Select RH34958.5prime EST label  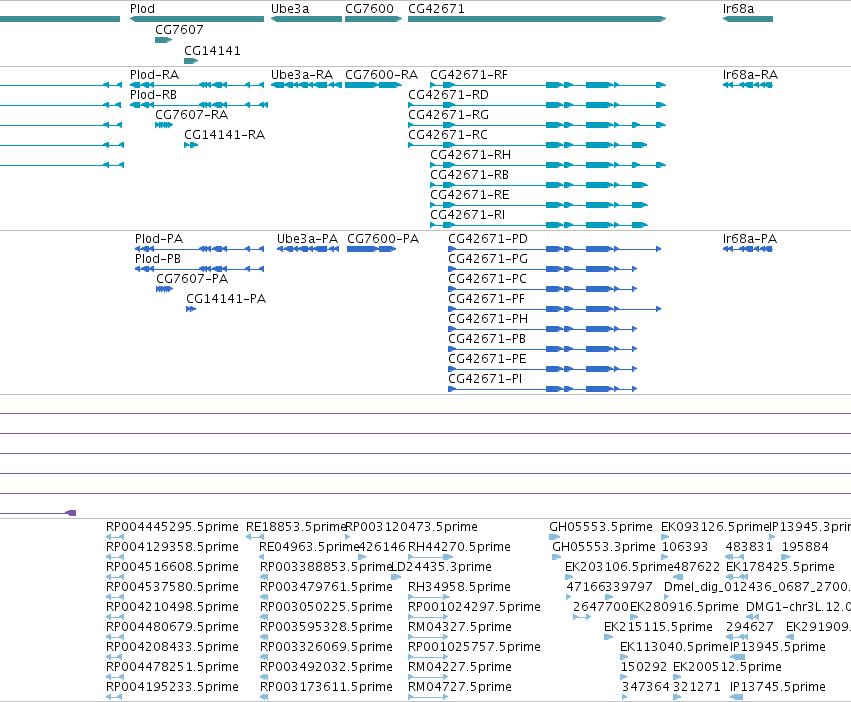(459, 587)
